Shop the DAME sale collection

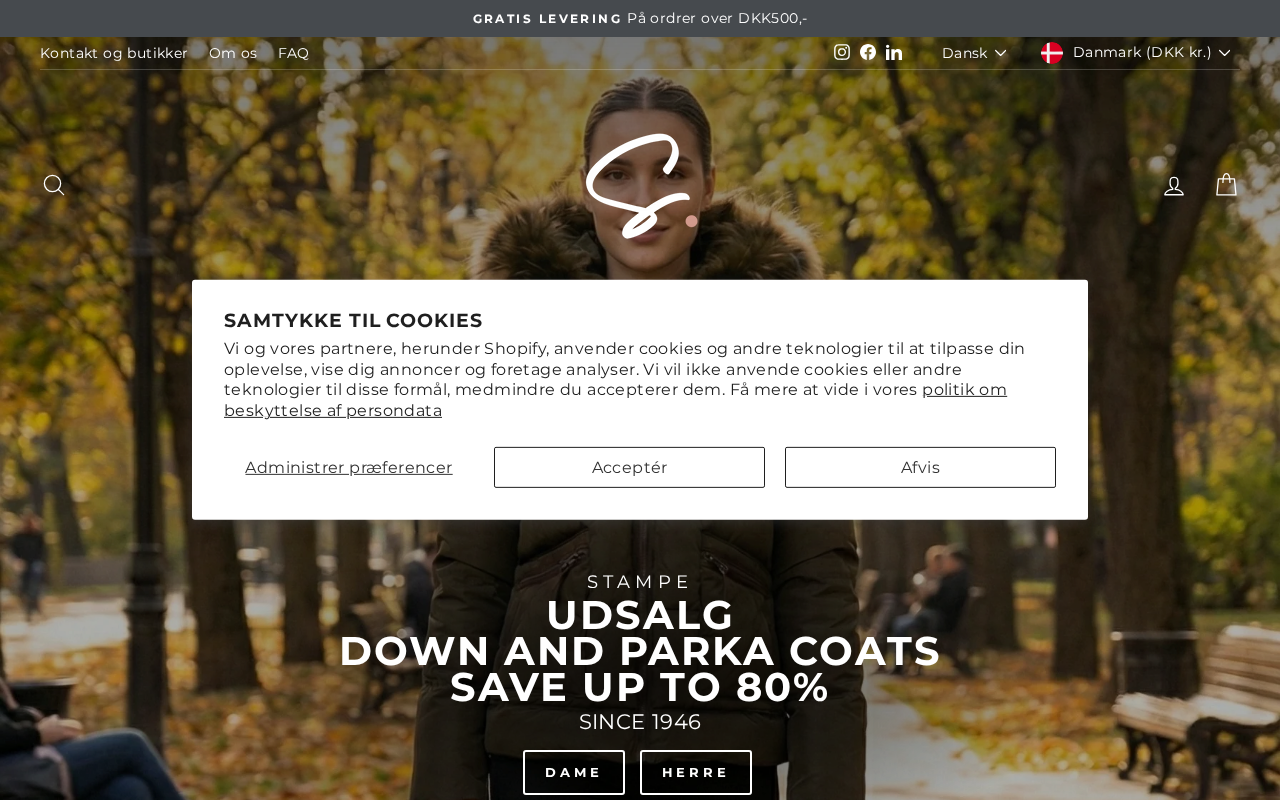[x=574, y=772]
